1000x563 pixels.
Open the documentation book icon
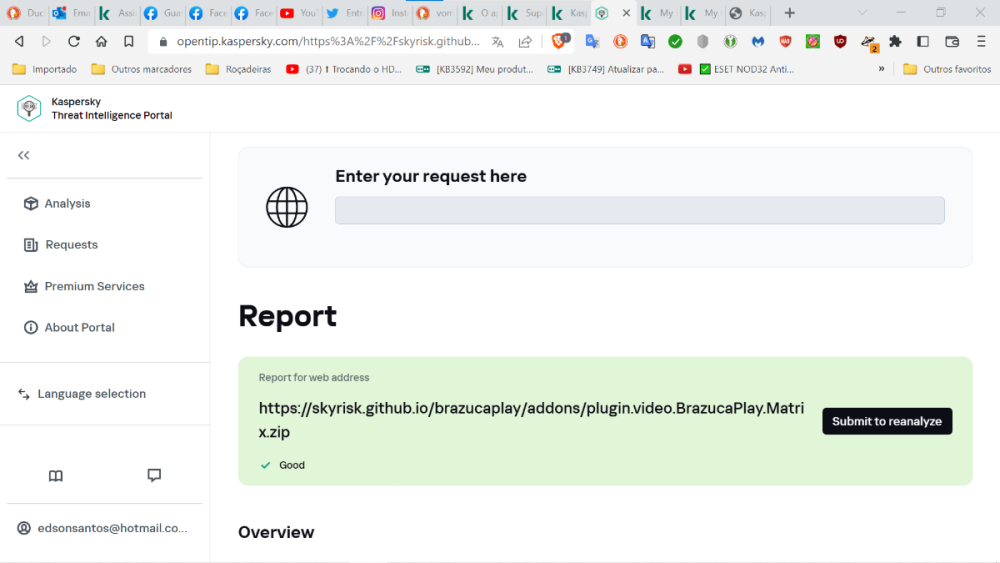(x=55, y=476)
